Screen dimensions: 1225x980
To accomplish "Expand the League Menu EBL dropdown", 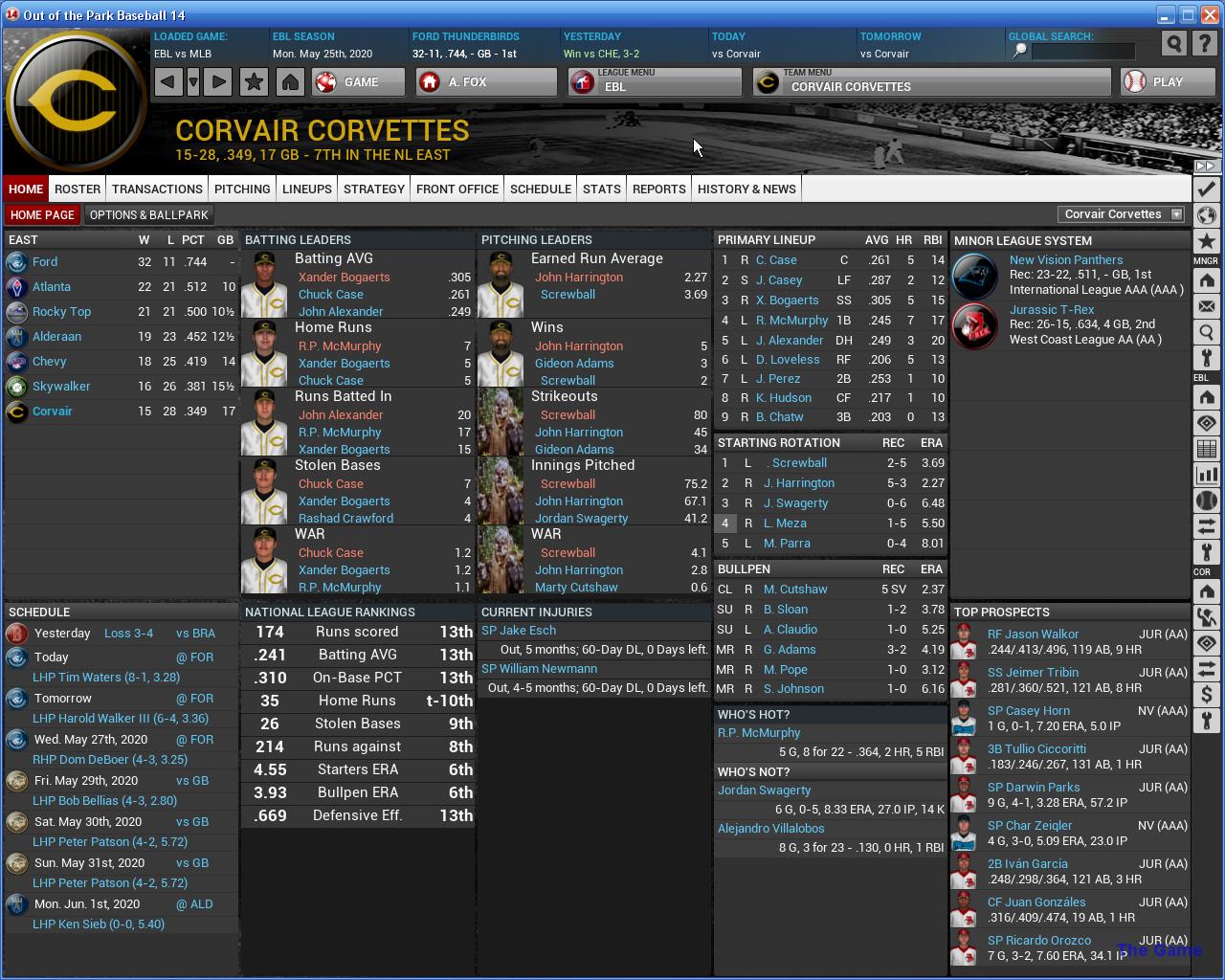I will click(655, 82).
